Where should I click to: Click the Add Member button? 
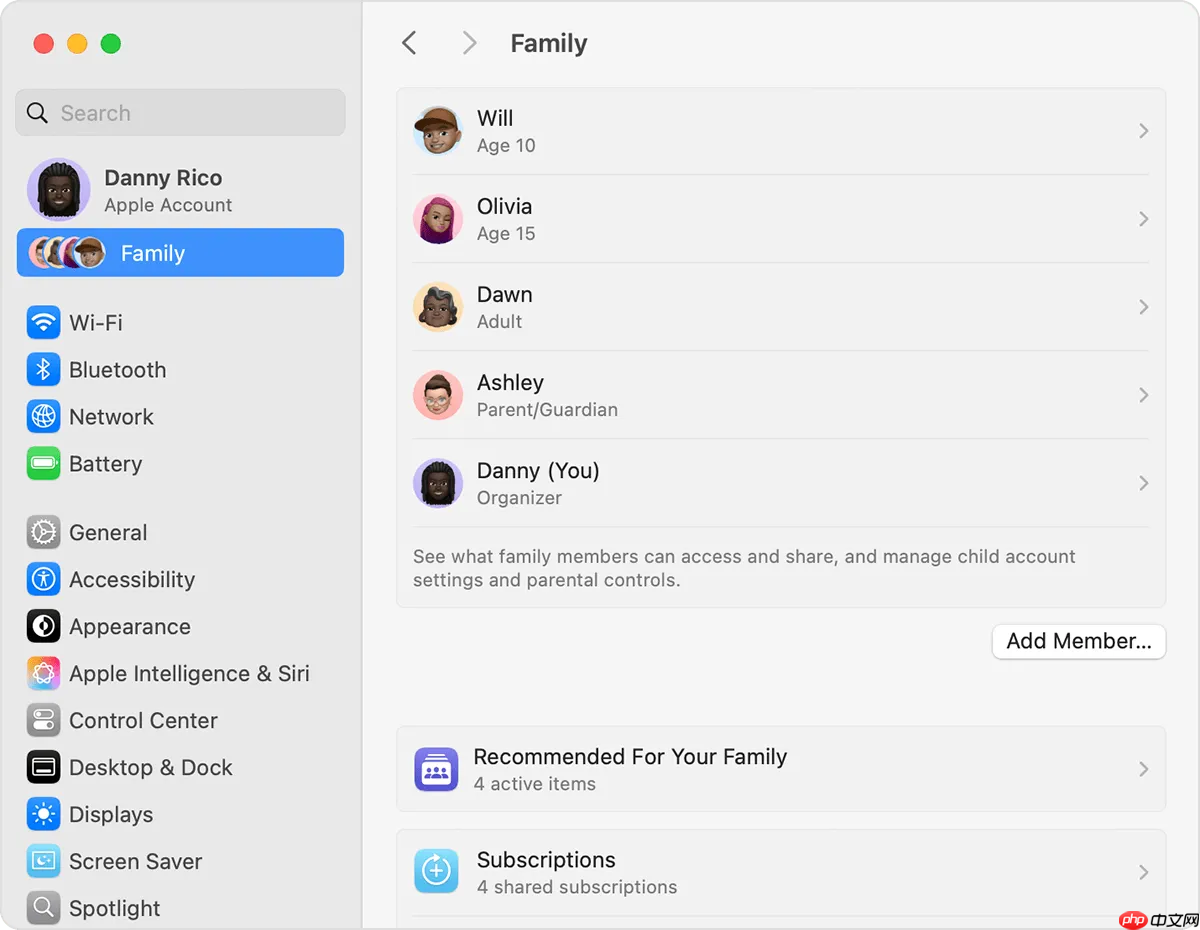[1078, 641]
